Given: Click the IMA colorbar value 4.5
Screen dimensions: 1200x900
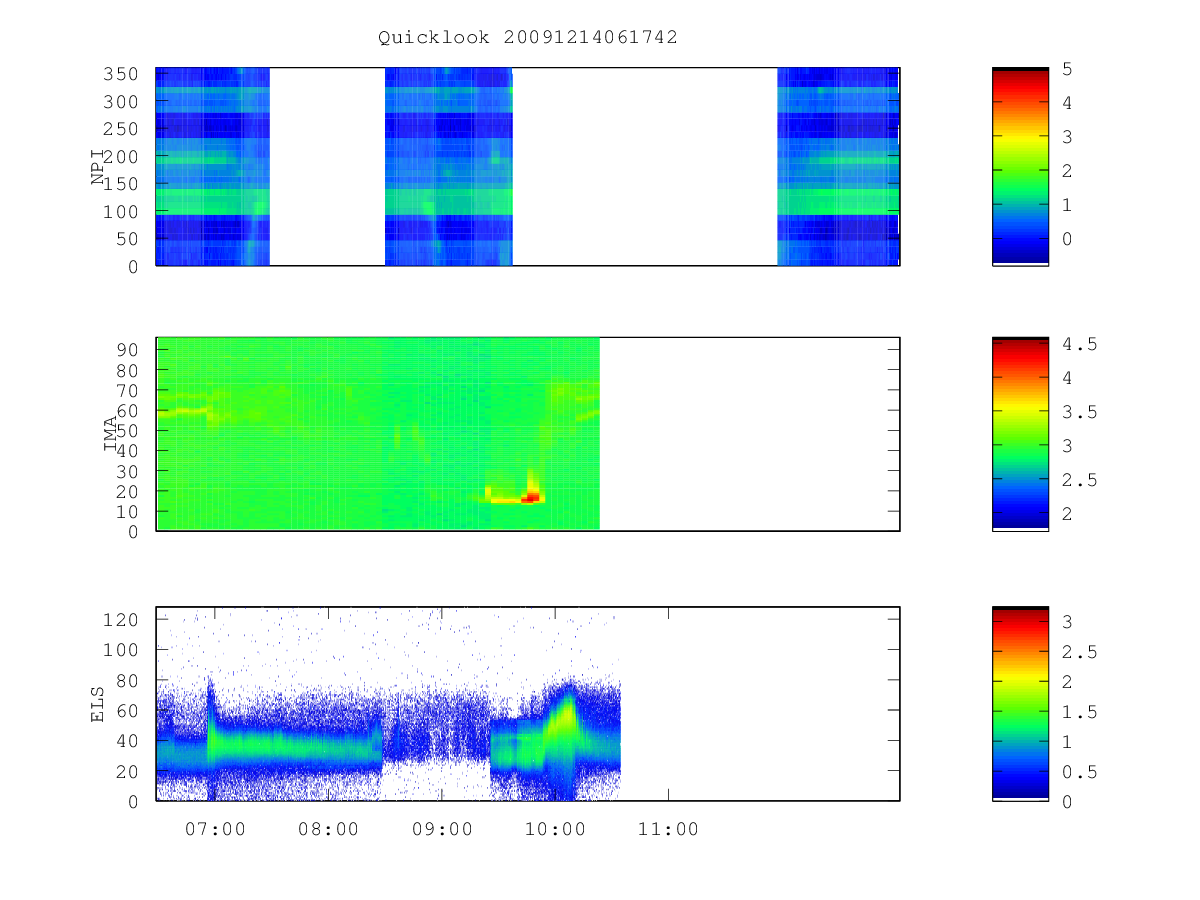Looking at the screenshot, I should tap(1079, 344).
